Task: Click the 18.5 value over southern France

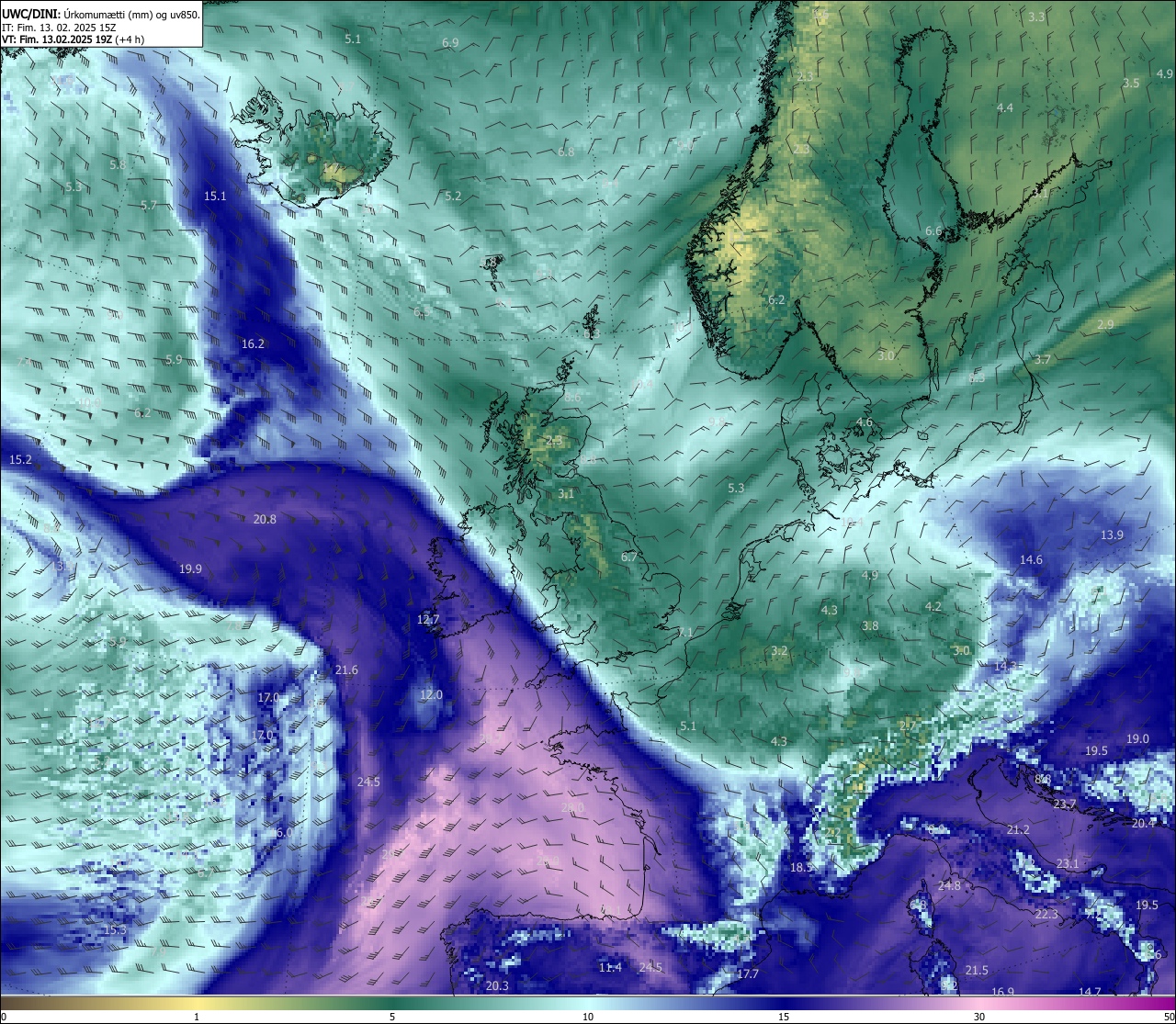Action: [801, 867]
